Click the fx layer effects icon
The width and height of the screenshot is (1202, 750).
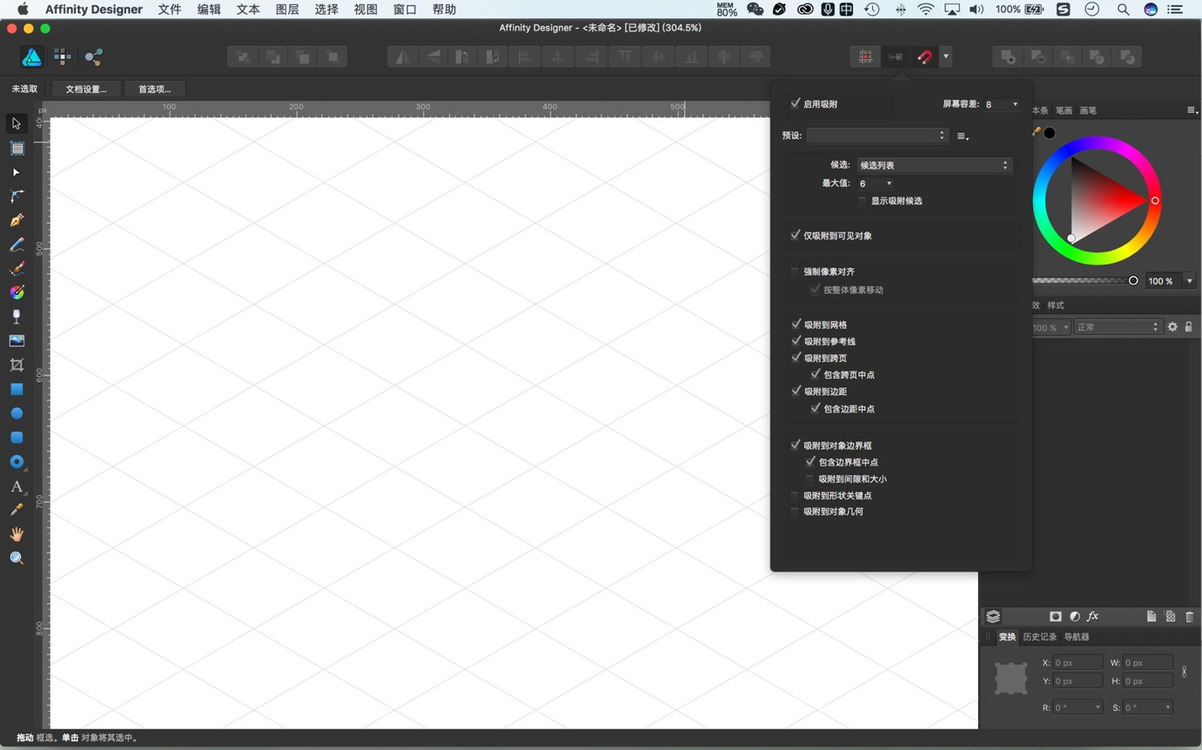click(1093, 617)
